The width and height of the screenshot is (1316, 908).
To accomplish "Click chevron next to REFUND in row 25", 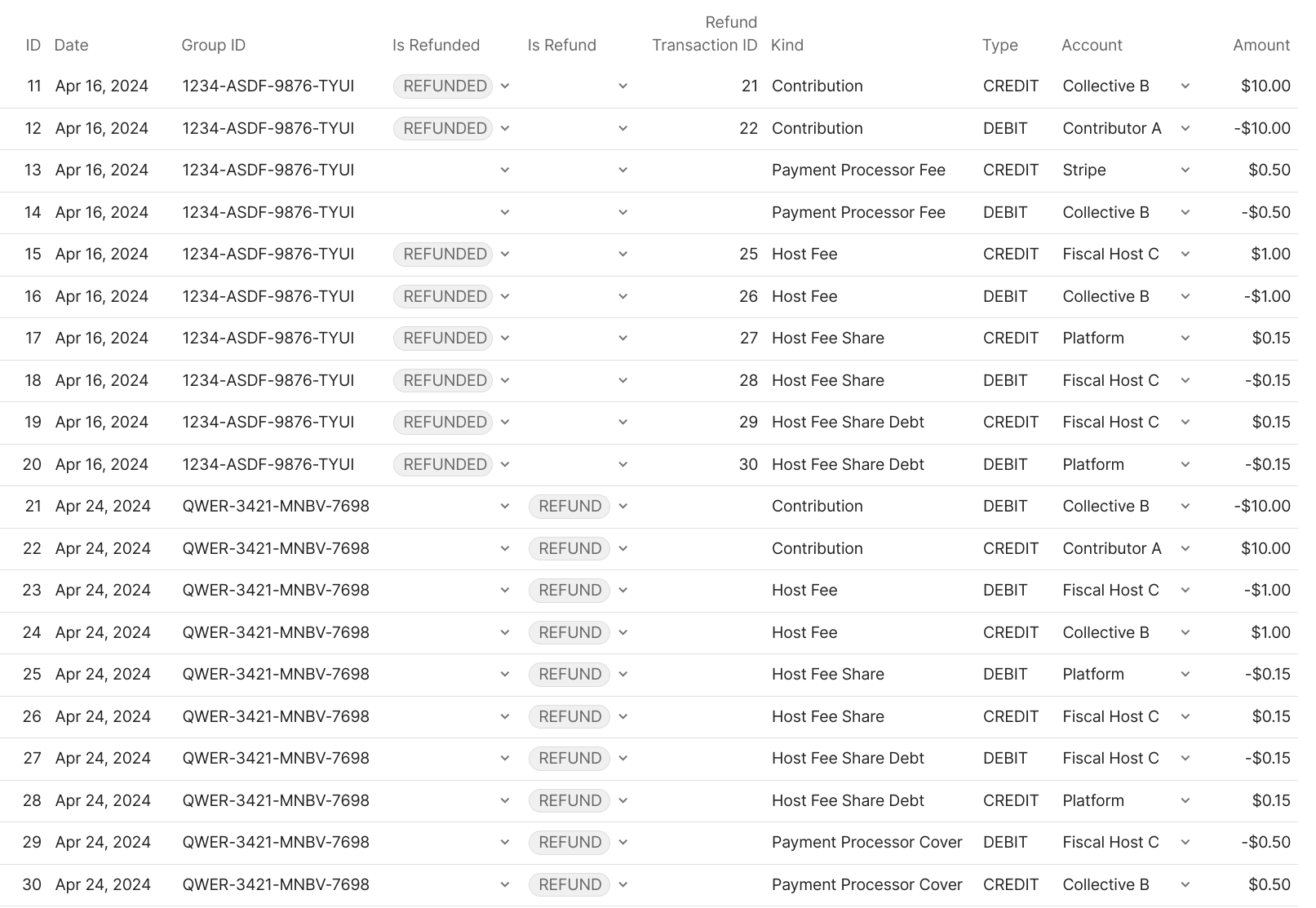I will point(623,675).
